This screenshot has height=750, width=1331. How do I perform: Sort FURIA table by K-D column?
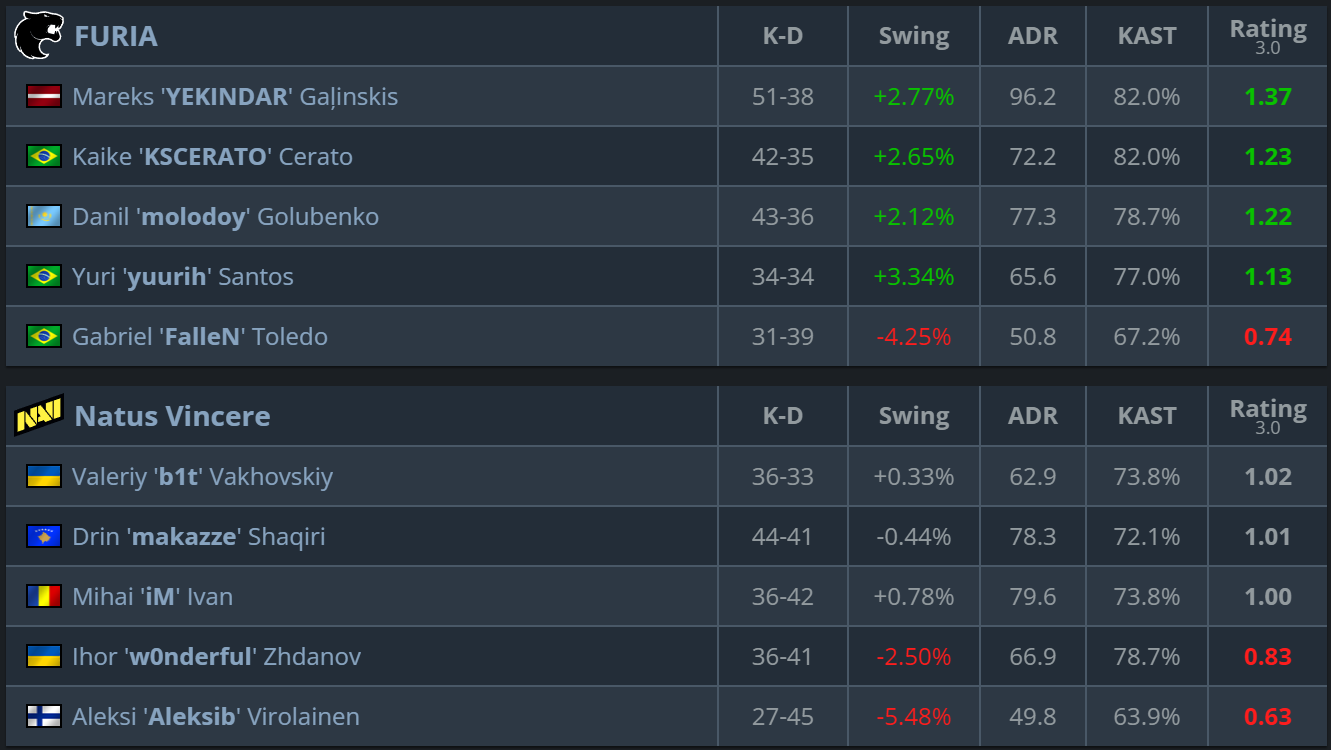click(x=782, y=36)
